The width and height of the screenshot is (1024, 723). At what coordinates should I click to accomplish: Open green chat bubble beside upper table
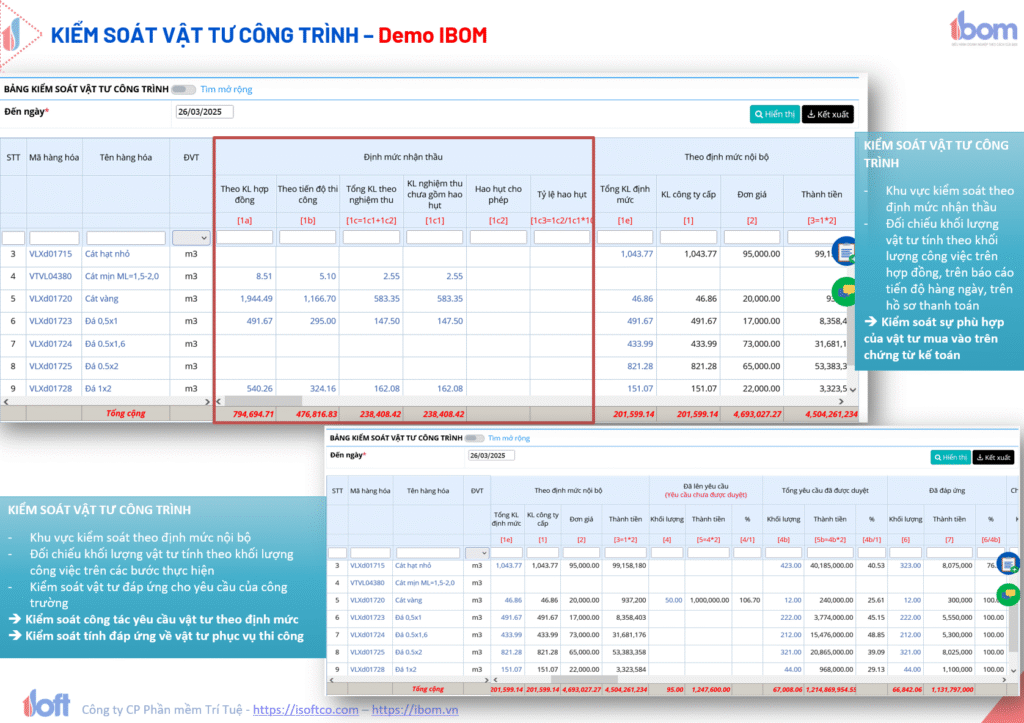847,290
